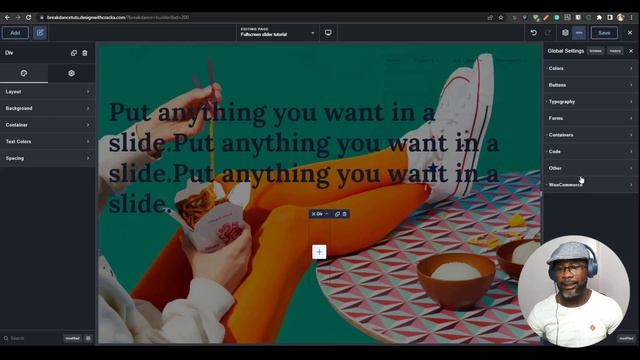The image size is (640, 360).
Task: Switch to the Design (palette) tab
Action: tap(24, 73)
